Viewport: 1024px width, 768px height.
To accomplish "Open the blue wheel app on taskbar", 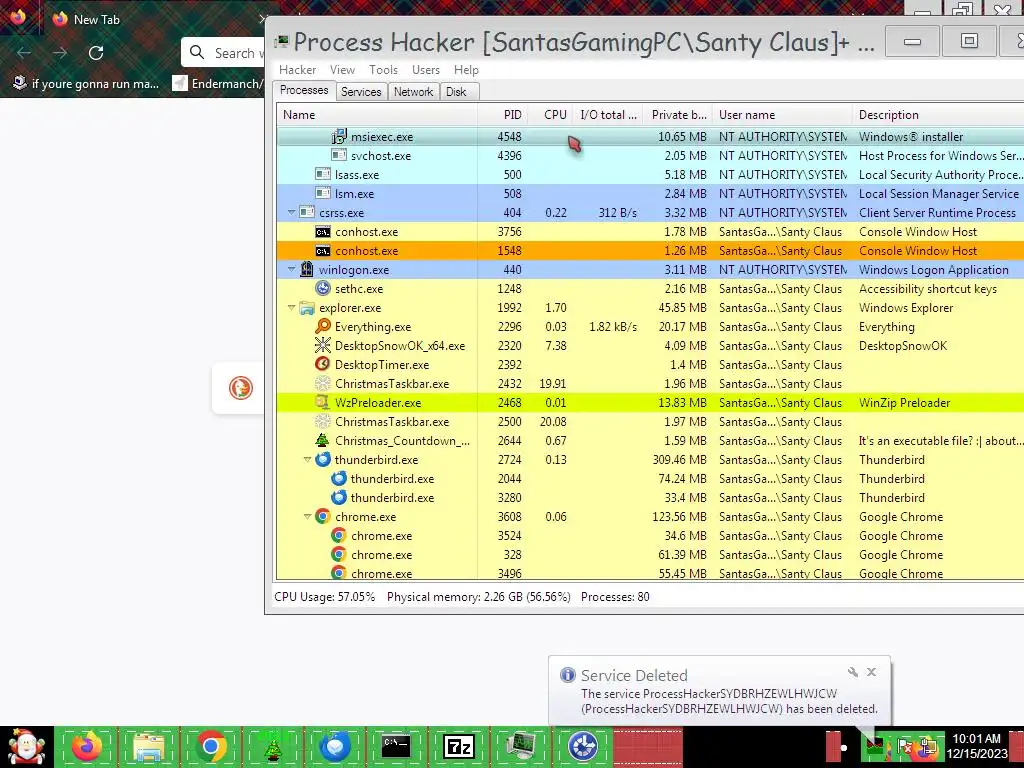I will pyautogui.click(x=583, y=746).
